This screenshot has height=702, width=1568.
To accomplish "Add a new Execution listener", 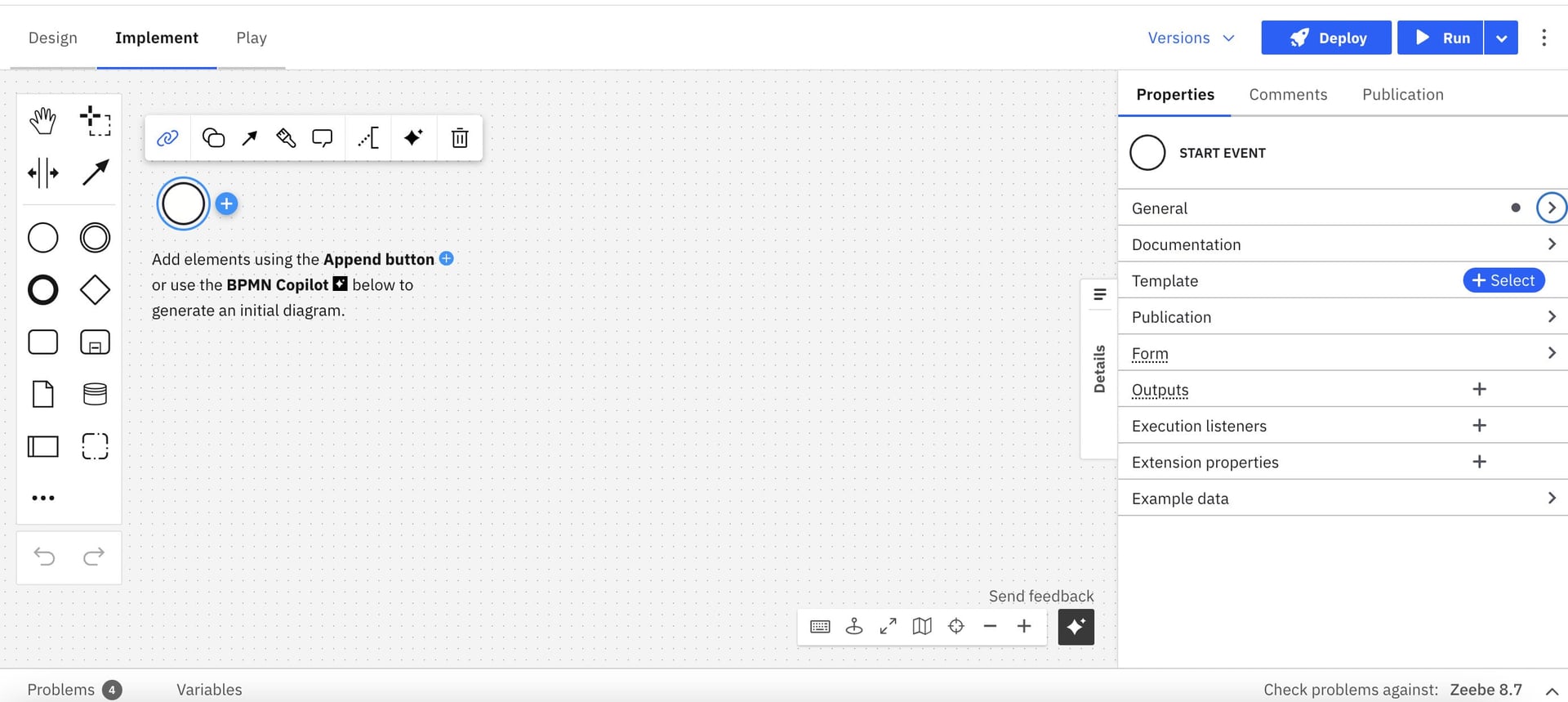I will [1479, 426].
